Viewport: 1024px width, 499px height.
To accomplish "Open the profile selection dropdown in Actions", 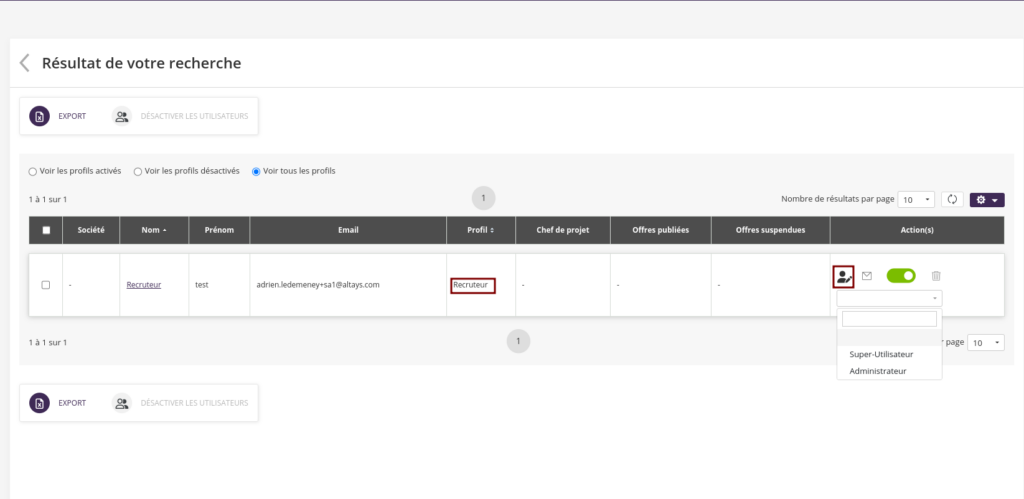I will coord(889,298).
